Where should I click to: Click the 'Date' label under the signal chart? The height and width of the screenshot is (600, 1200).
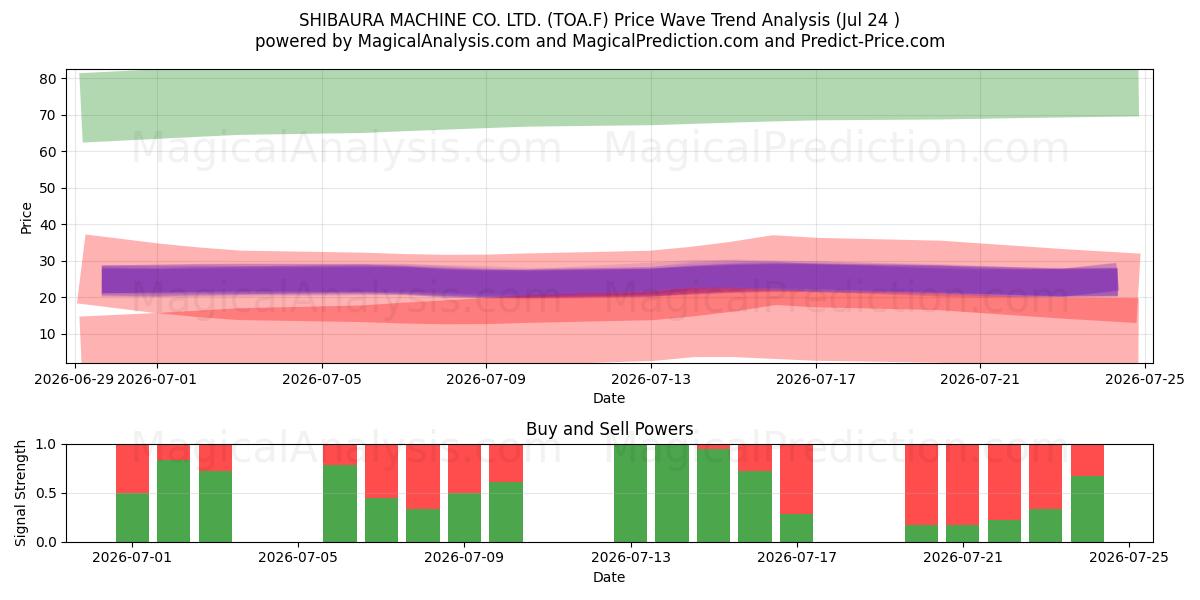(609, 577)
